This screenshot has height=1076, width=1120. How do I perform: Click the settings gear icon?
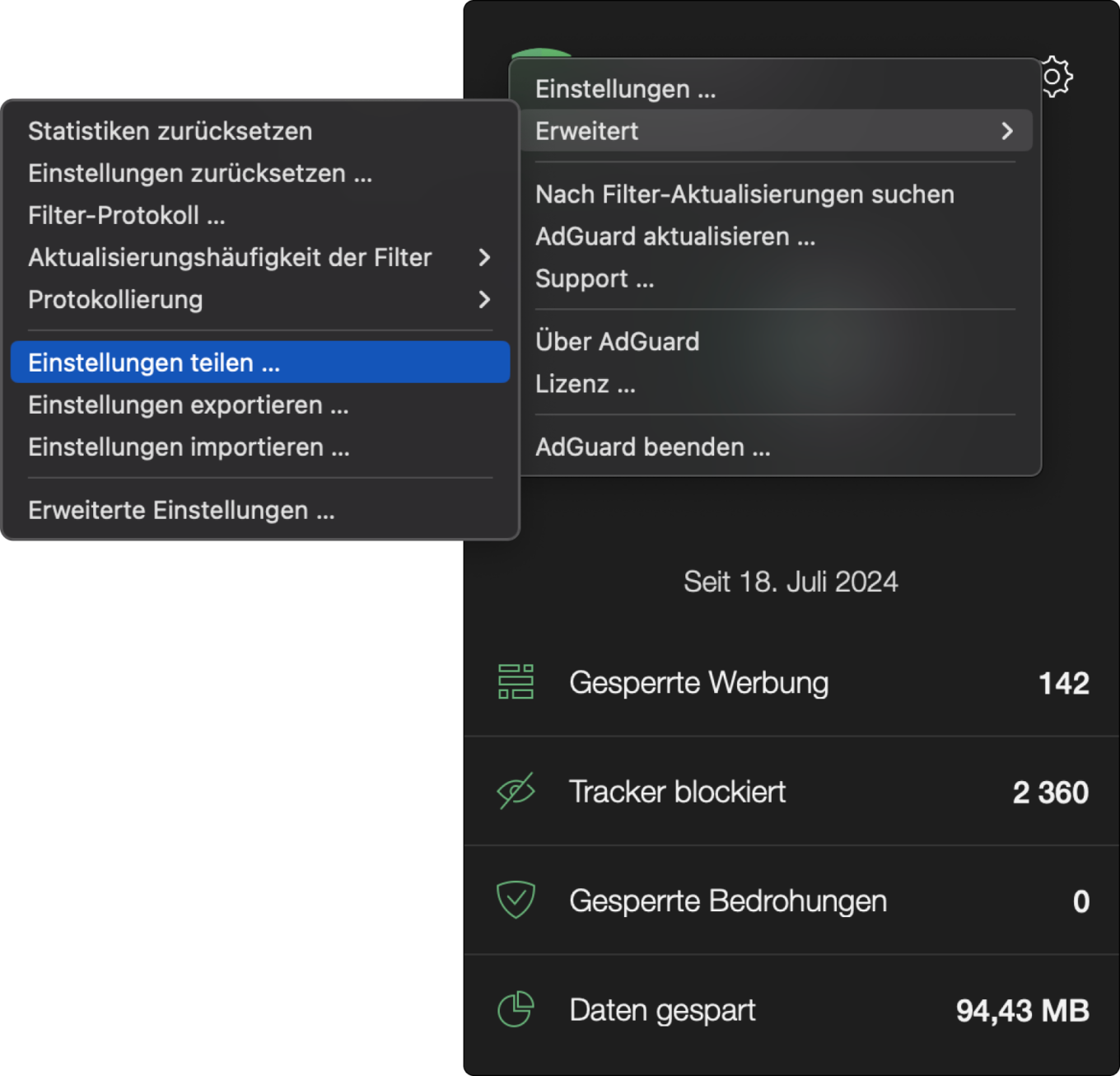point(1056,77)
